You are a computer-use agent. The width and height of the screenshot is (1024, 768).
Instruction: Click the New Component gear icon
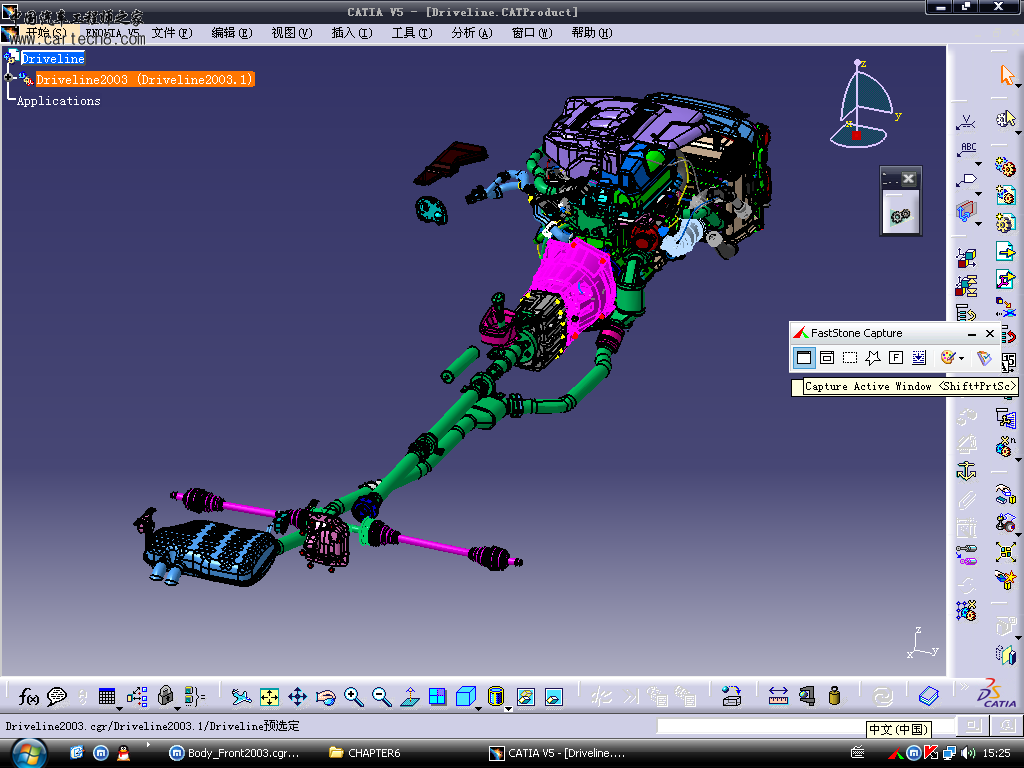(x=1005, y=166)
